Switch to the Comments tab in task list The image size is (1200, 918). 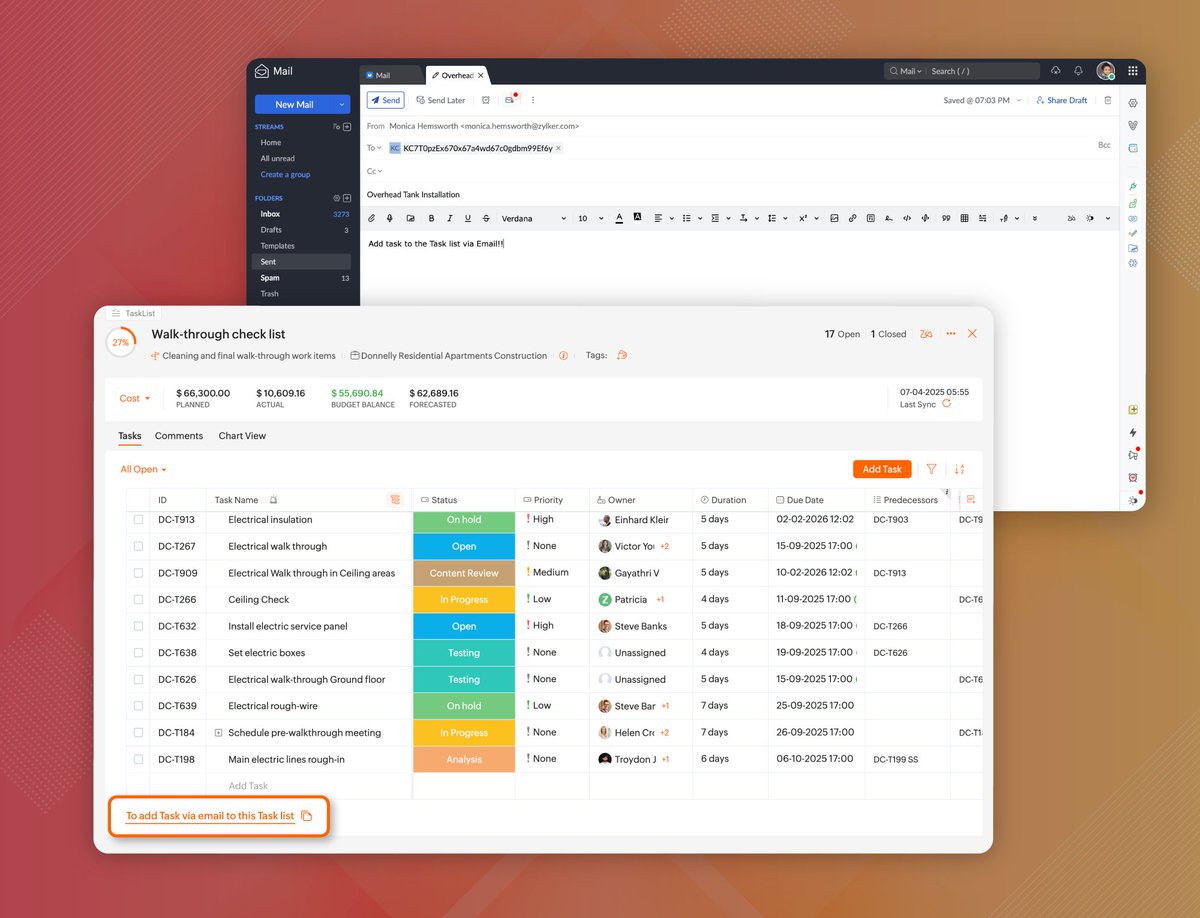pyautogui.click(x=179, y=436)
